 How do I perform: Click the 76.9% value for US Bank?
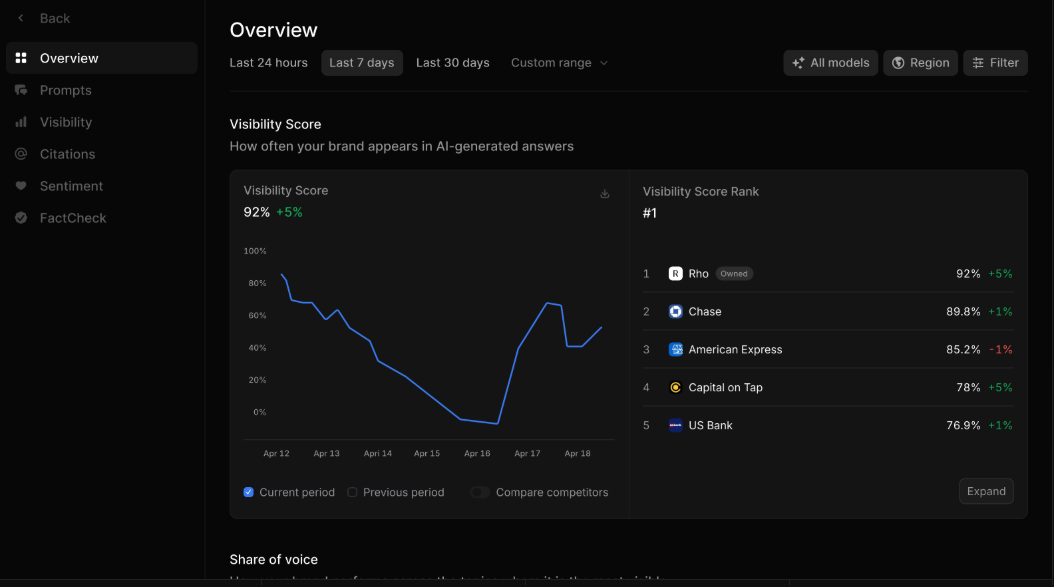963,425
